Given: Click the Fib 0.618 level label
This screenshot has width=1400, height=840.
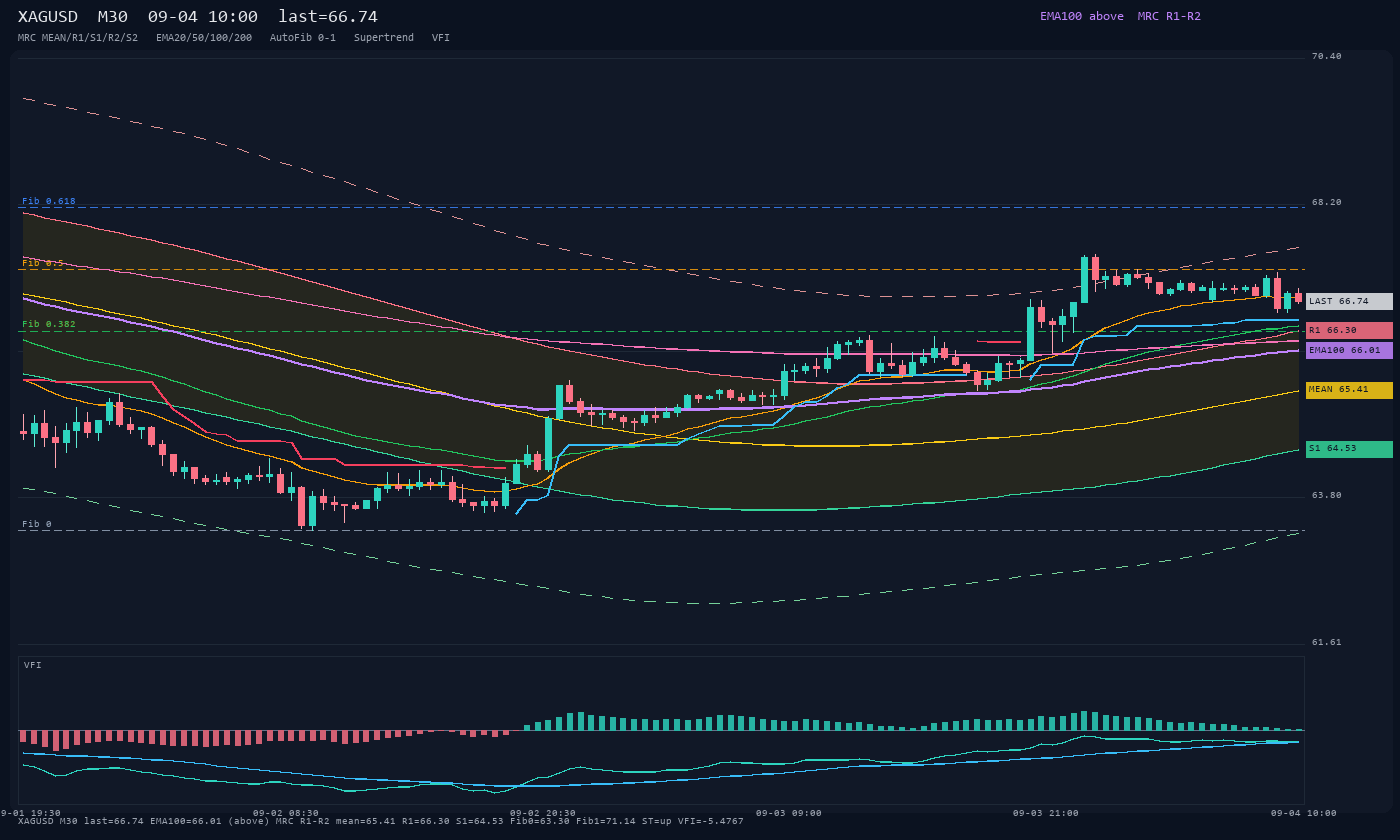Looking at the screenshot, I should click(49, 201).
